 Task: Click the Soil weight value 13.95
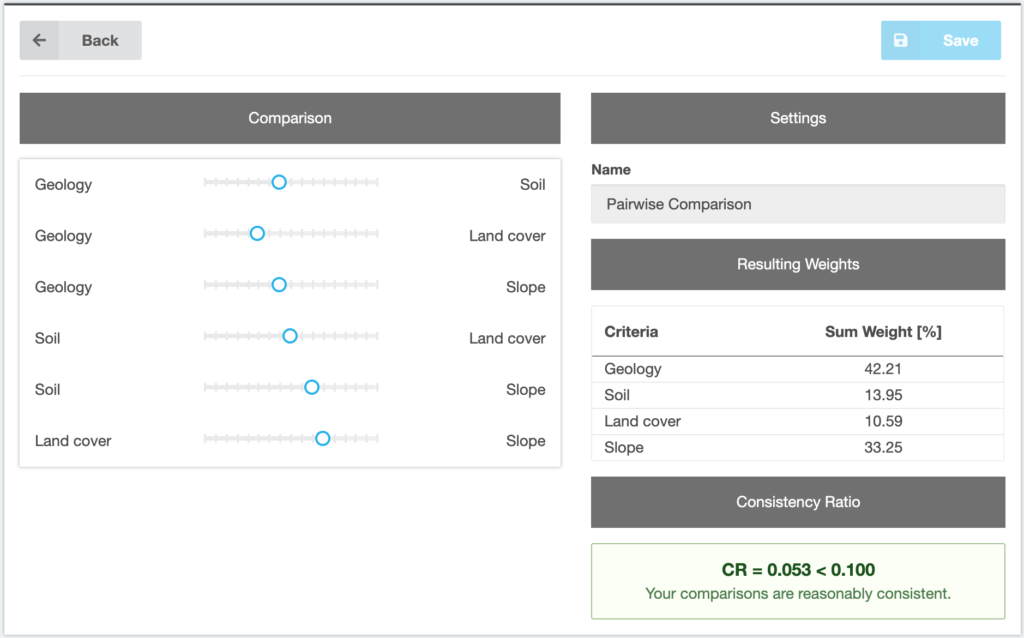pyautogui.click(x=883, y=395)
